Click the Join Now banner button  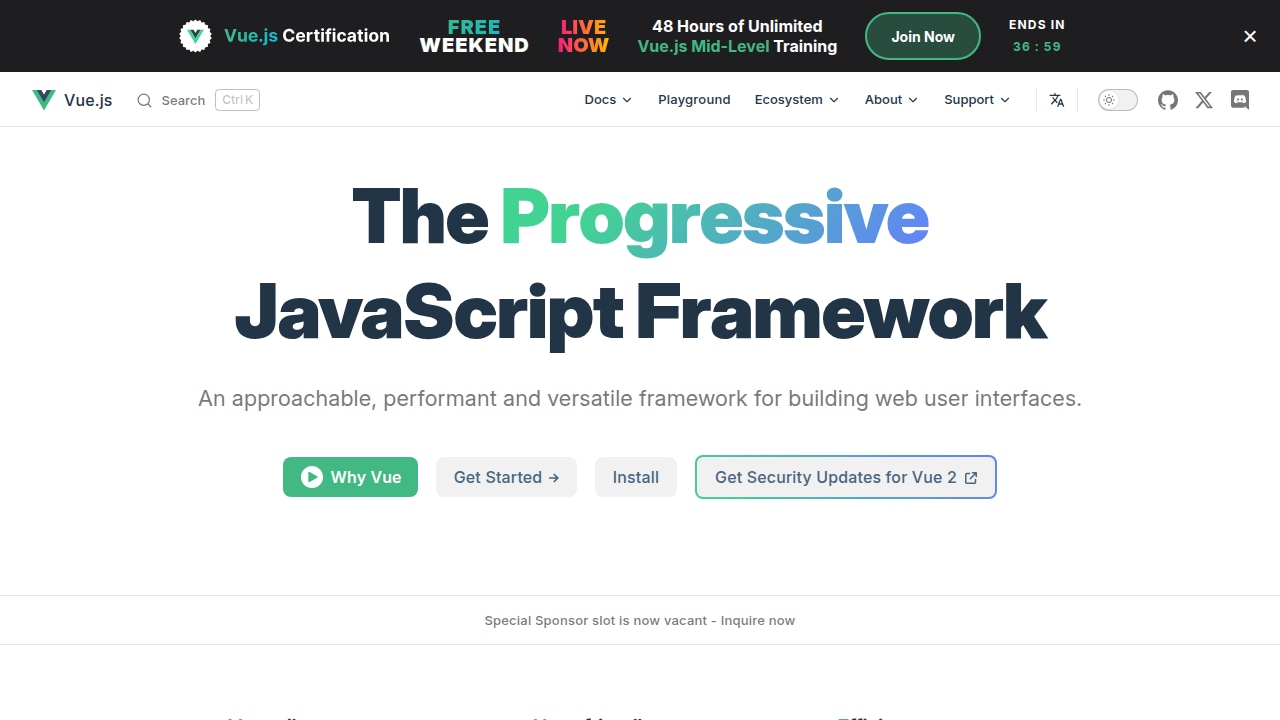(x=923, y=36)
